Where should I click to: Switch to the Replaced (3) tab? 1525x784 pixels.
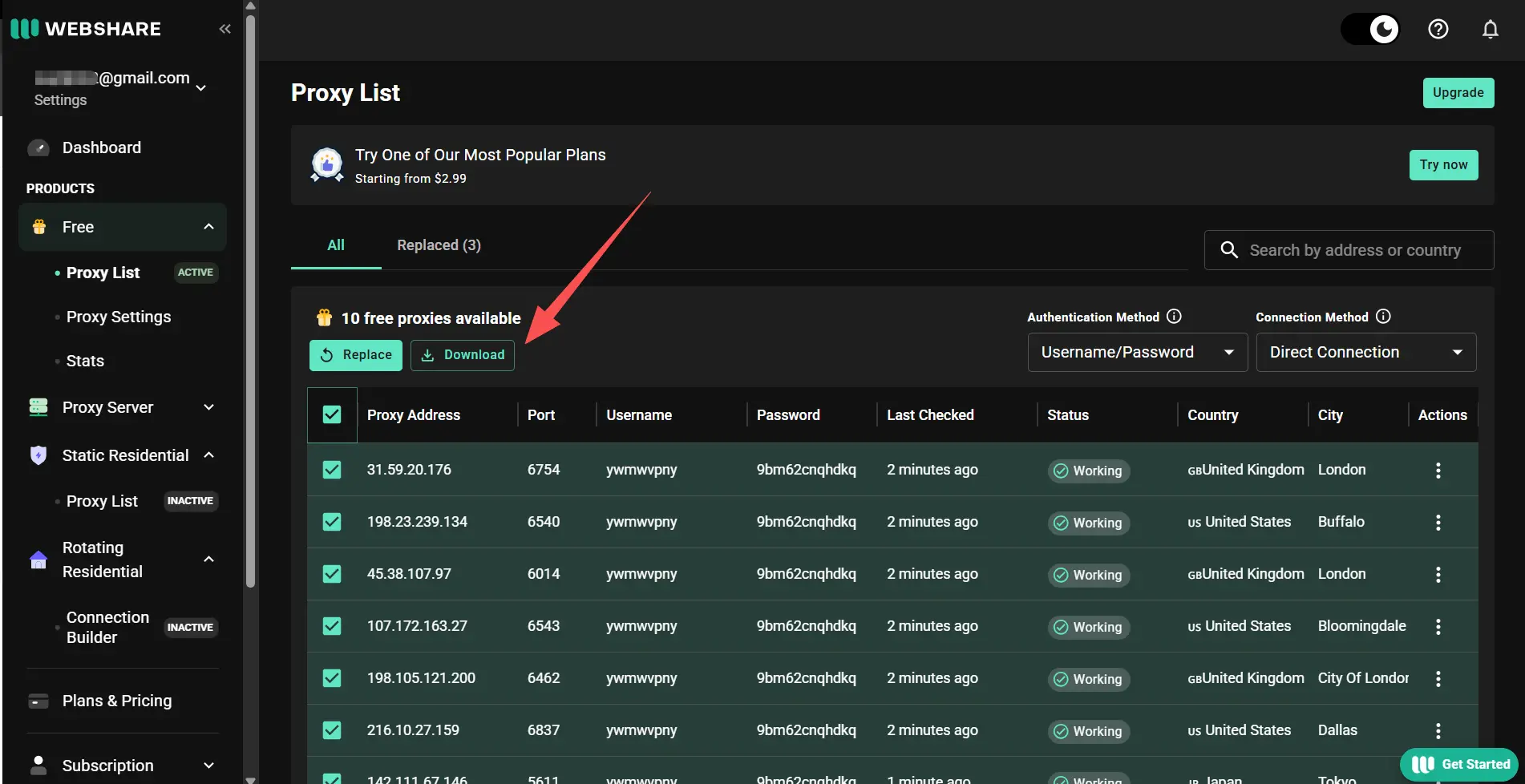439,245
